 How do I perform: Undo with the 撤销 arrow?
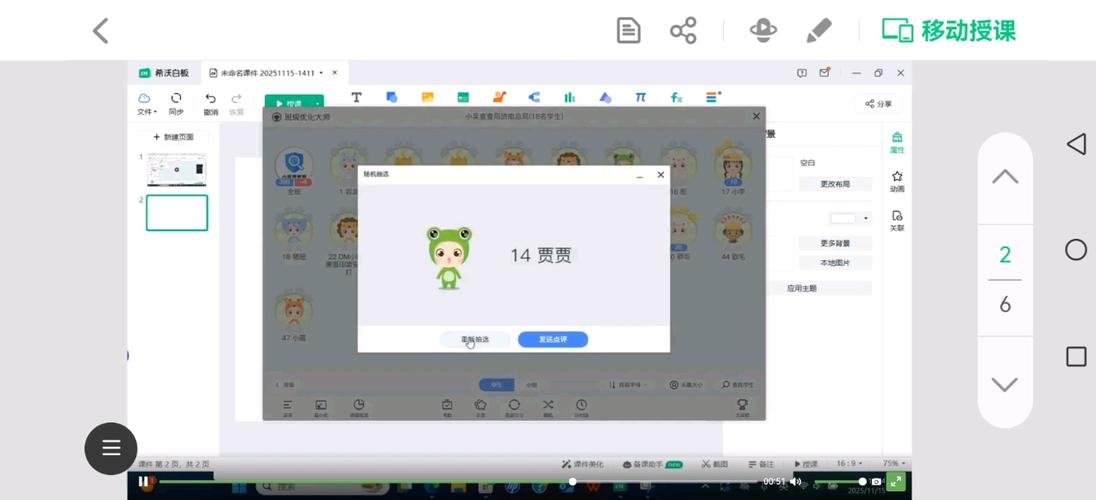pyautogui.click(x=210, y=103)
